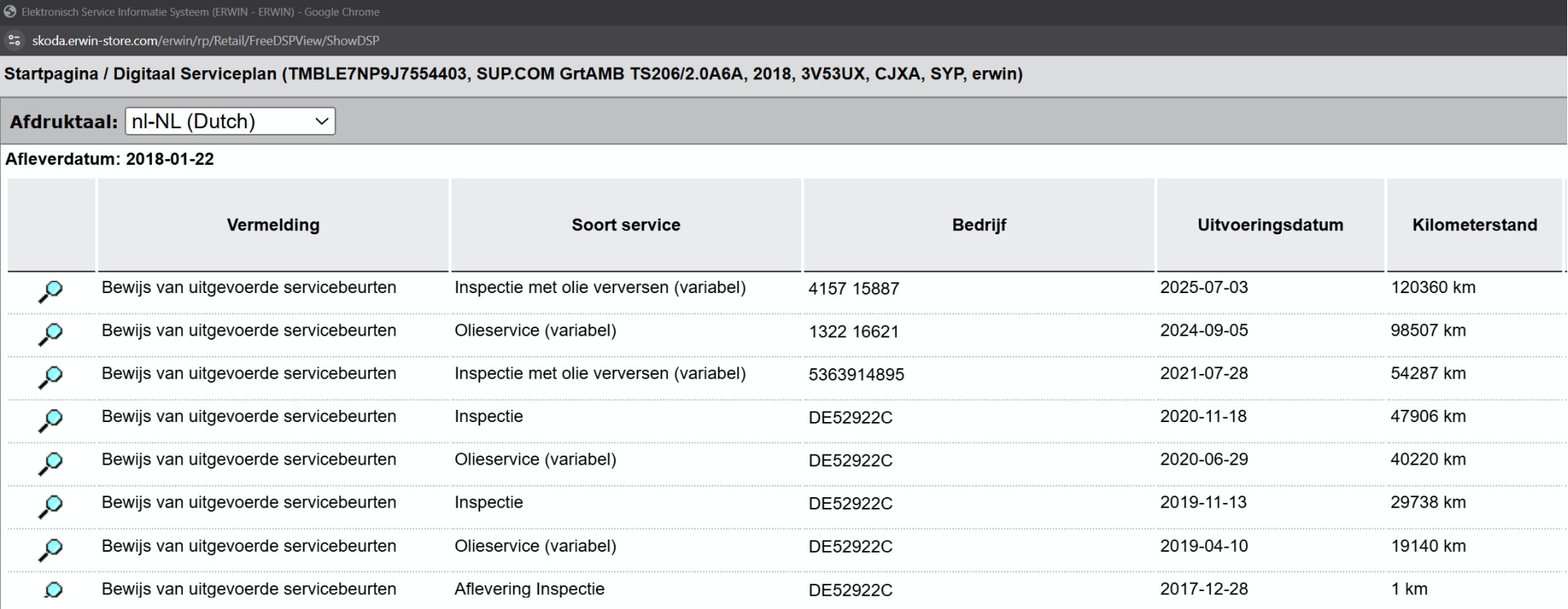Select the 'Afleverdatum: 2018-01-22' text
Image resolution: width=1568 pixels, height=609 pixels.
pyautogui.click(x=109, y=159)
